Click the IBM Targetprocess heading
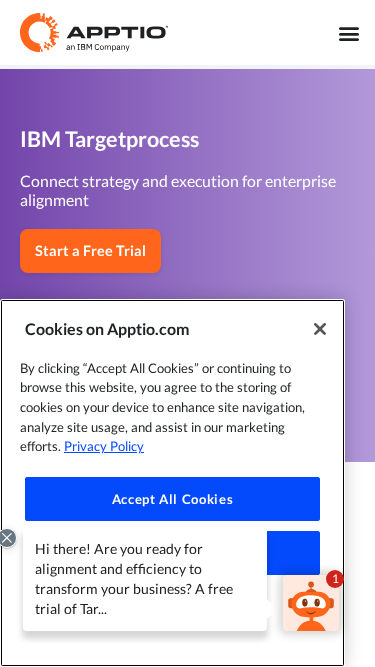Image resolution: width=375 pixels, height=667 pixels. click(x=110, y=140)
